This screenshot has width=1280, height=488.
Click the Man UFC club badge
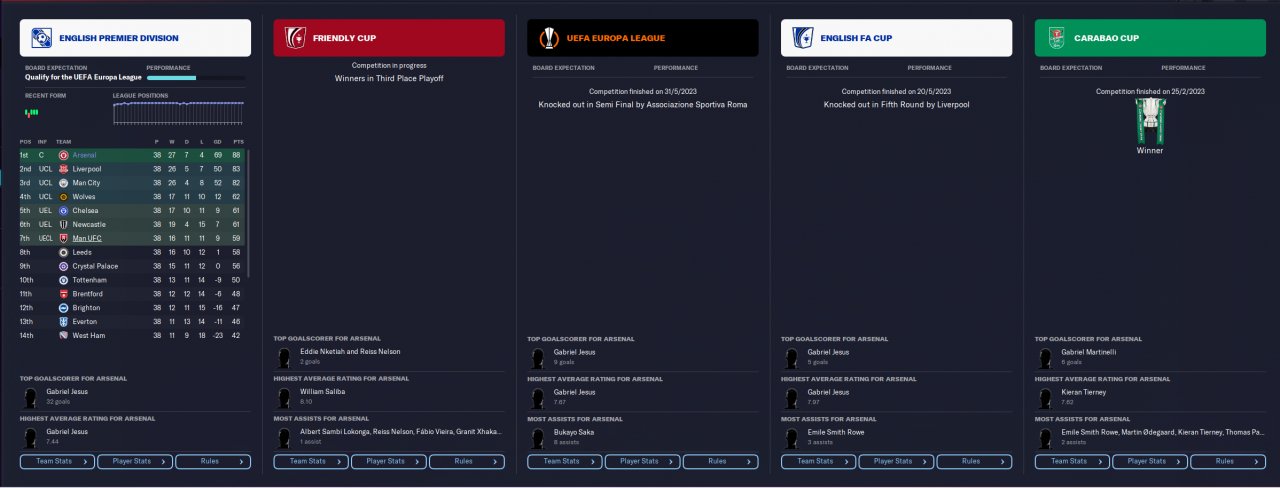[x=64, y=239]
